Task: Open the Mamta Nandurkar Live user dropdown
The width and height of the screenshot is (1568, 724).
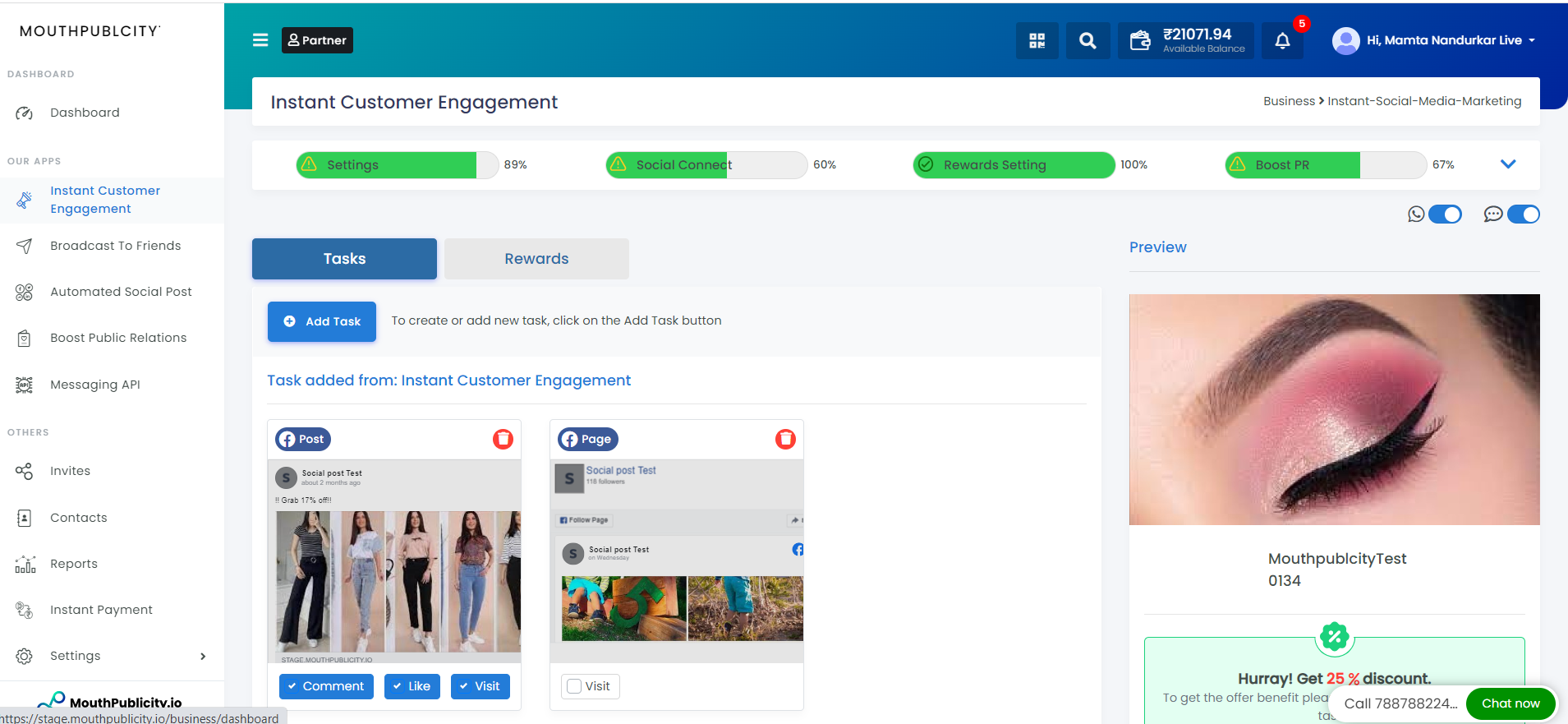Action: point(1451,40)
